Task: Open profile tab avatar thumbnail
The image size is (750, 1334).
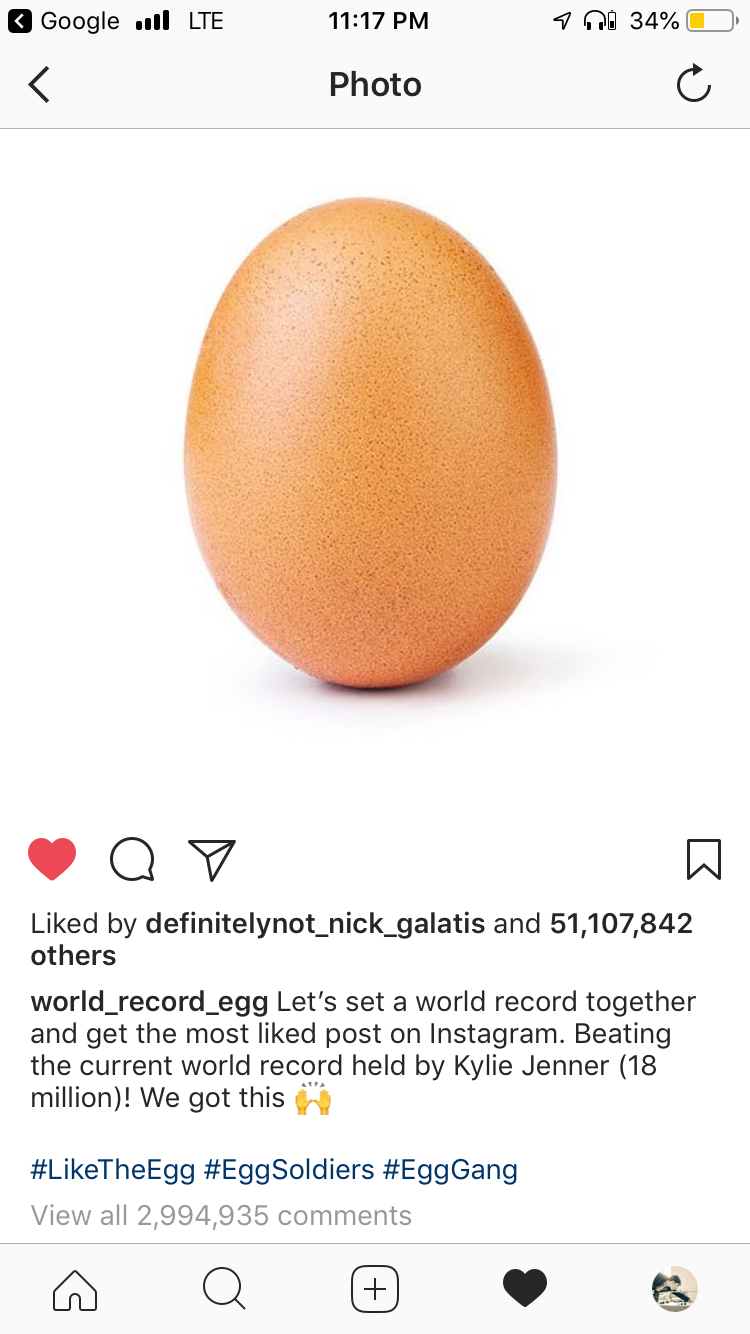Action: pyautogui.click(x=674, y=1289)
